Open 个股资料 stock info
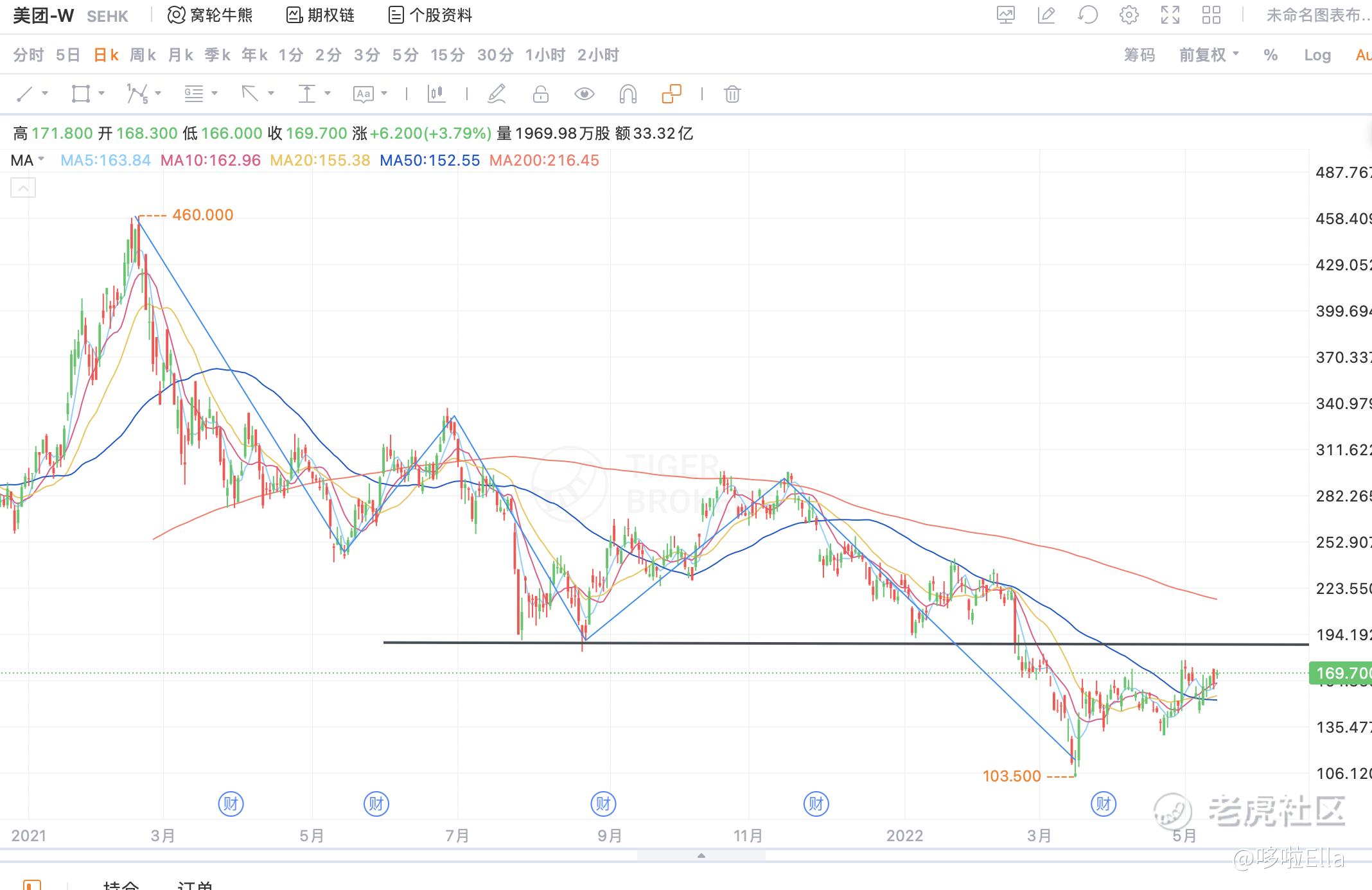Viewport: 1372px width, 890px height. click(x=430, y=15)
